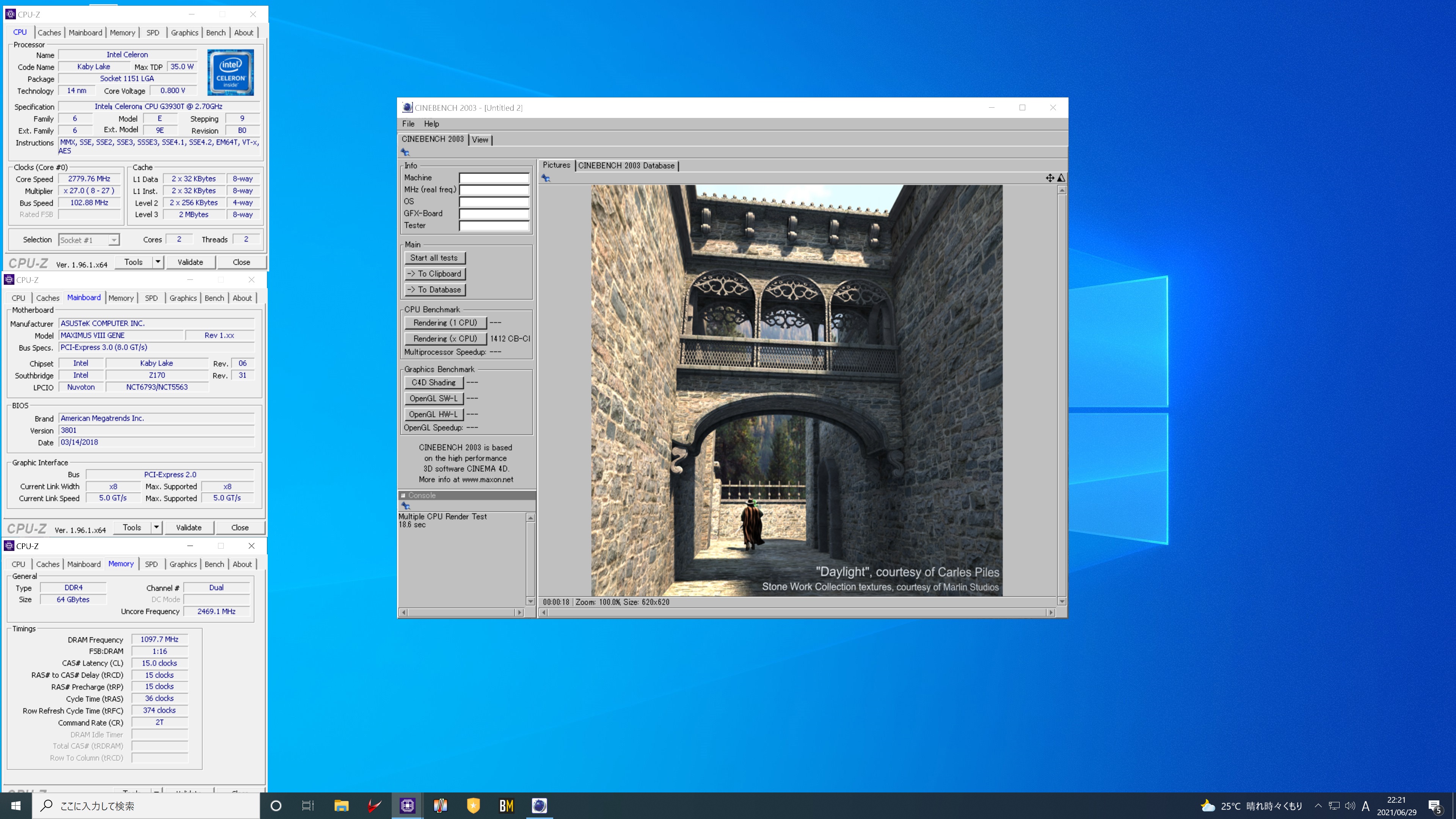The image size is (1456, 819).
Task: Open Graphics tab in Memory CPU-Z window
Action: pyautogui.click(x=183, y=565)
